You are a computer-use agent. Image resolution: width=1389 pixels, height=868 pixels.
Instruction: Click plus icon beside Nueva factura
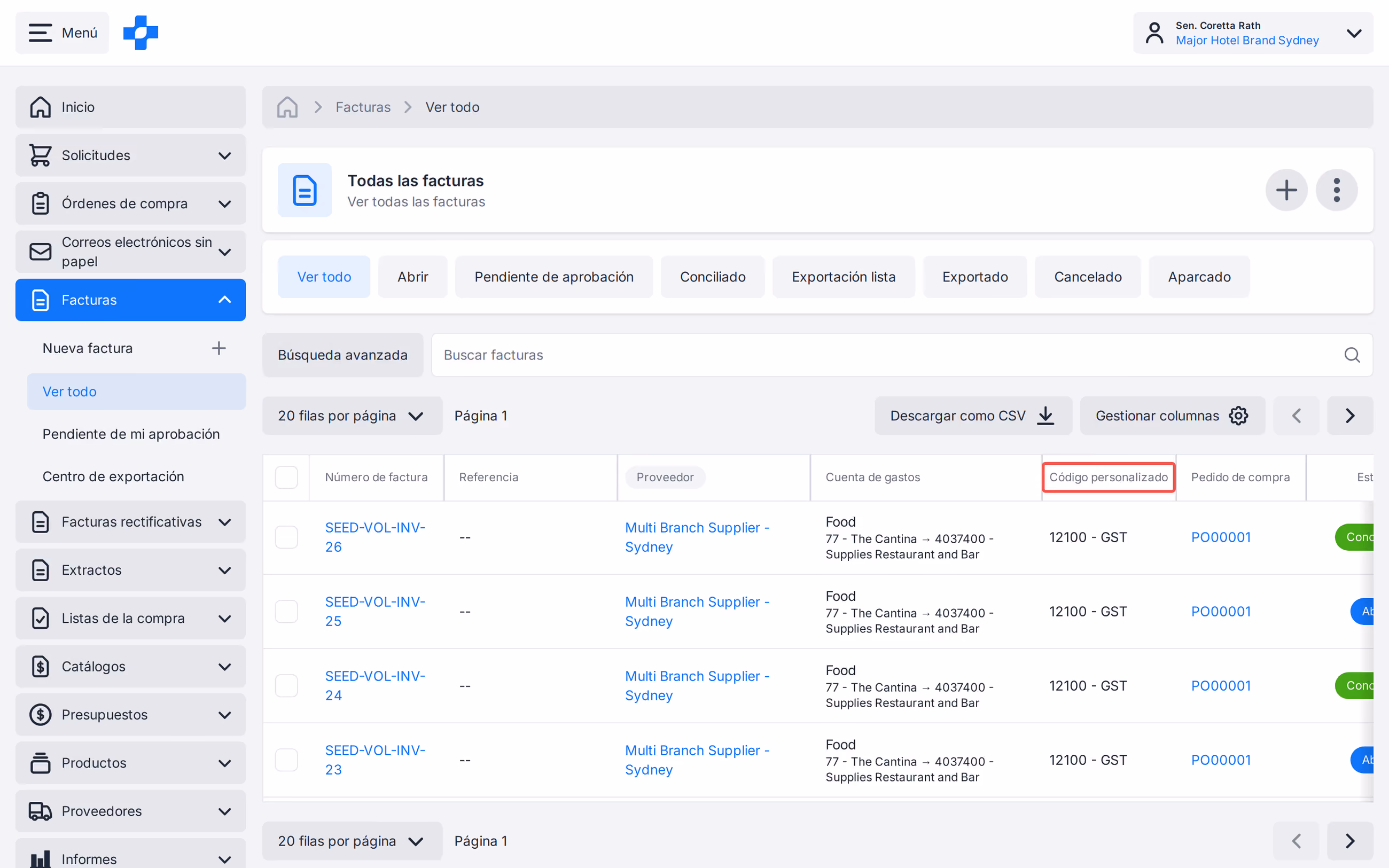coord(219,348)
